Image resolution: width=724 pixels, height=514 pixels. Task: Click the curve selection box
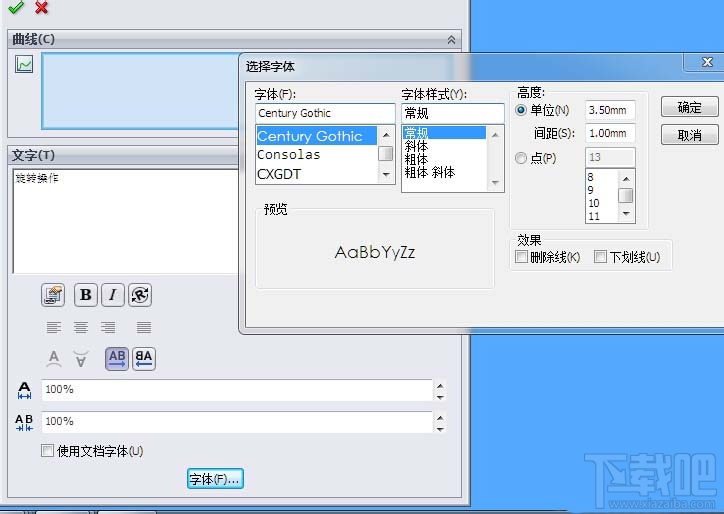(141, 91)
